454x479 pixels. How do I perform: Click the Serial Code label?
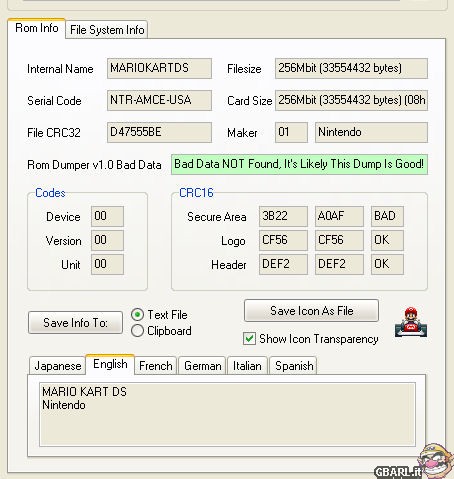[54, 101]
